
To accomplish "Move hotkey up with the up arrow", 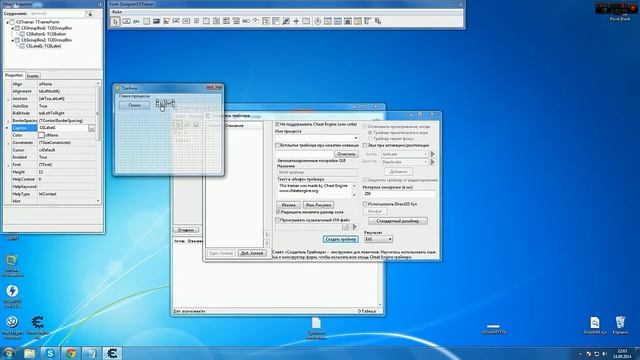I will coord(267,235).
